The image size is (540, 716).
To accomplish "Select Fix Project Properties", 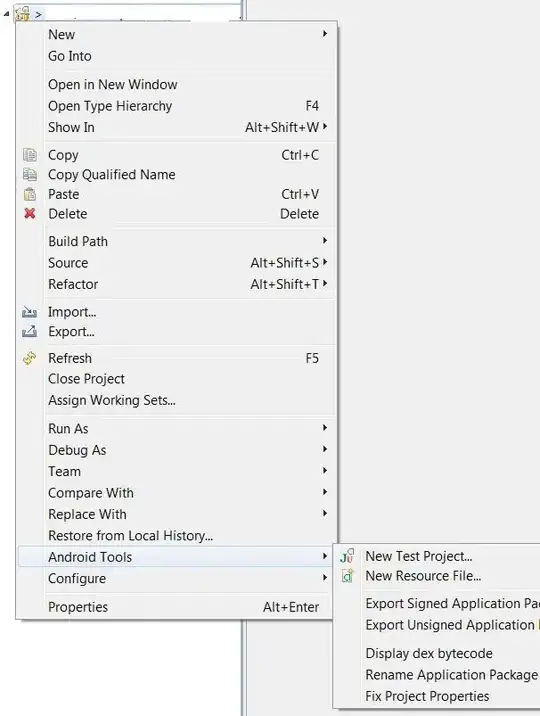I will 427,696.
